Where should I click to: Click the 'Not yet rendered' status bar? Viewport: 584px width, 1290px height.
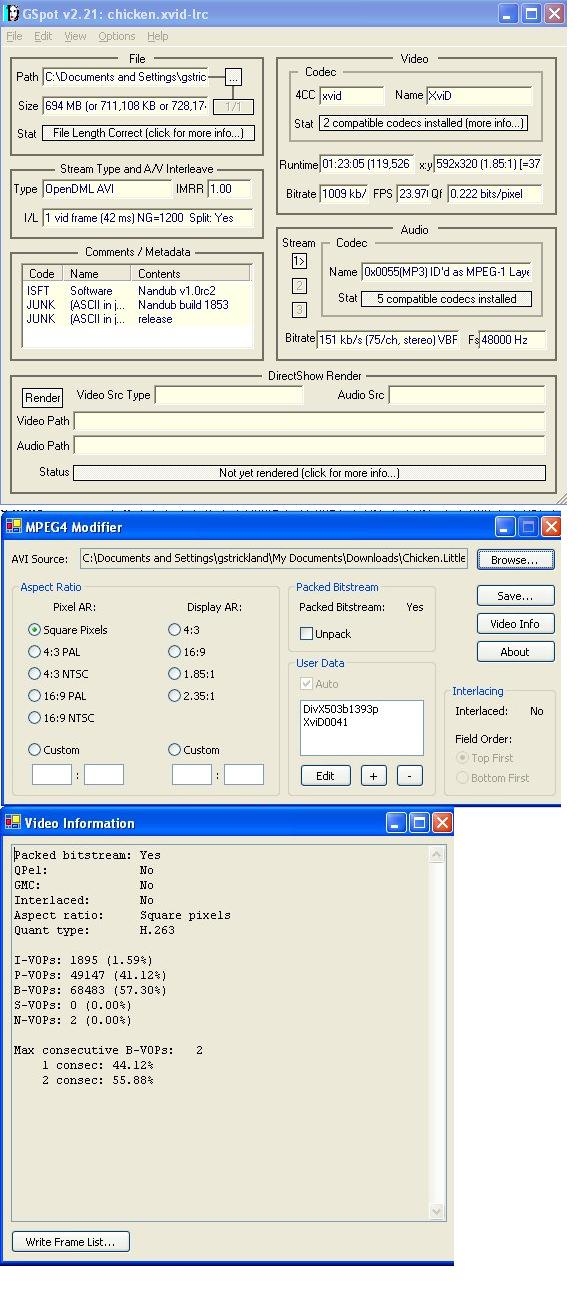(x=309, y=473)
